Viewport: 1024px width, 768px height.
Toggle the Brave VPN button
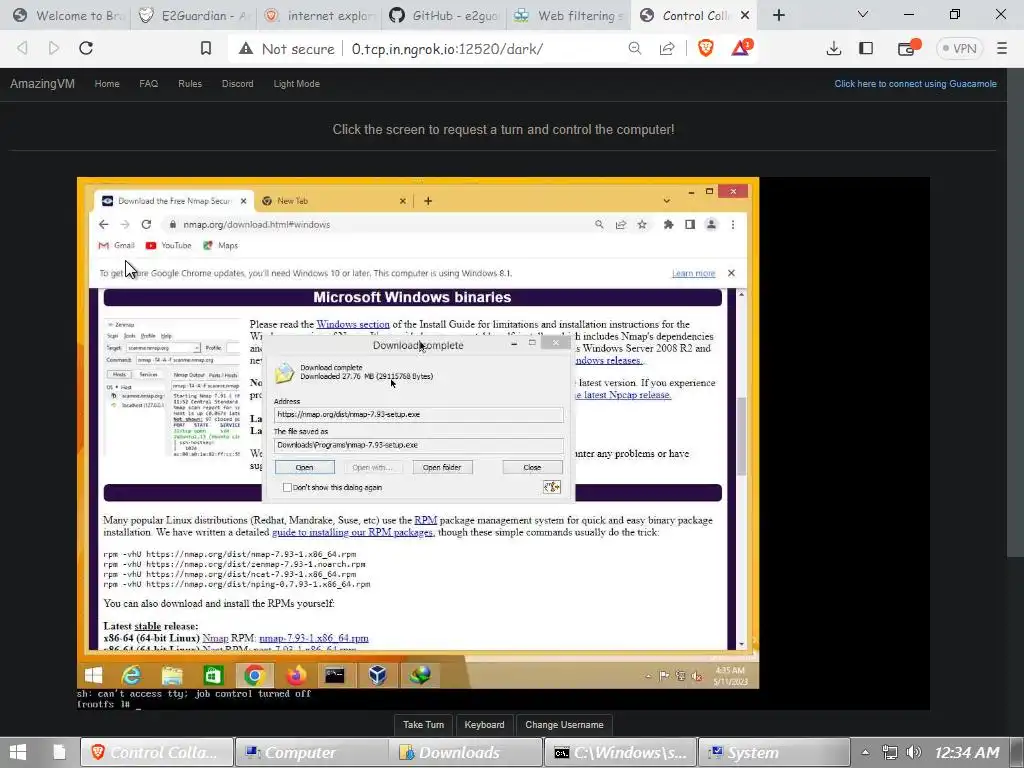coord(959,48)
